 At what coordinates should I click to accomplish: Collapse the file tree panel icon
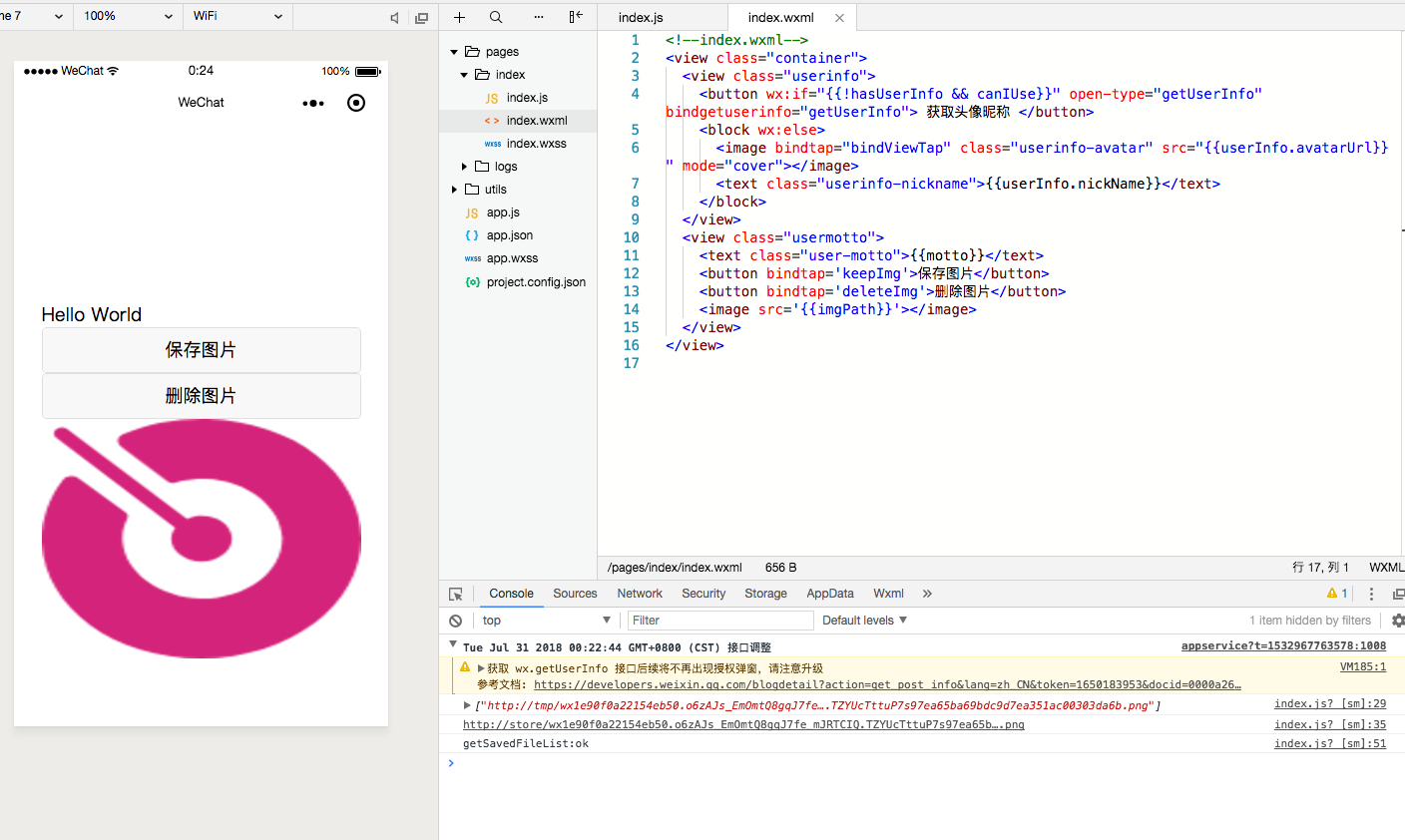click(576, 17)
